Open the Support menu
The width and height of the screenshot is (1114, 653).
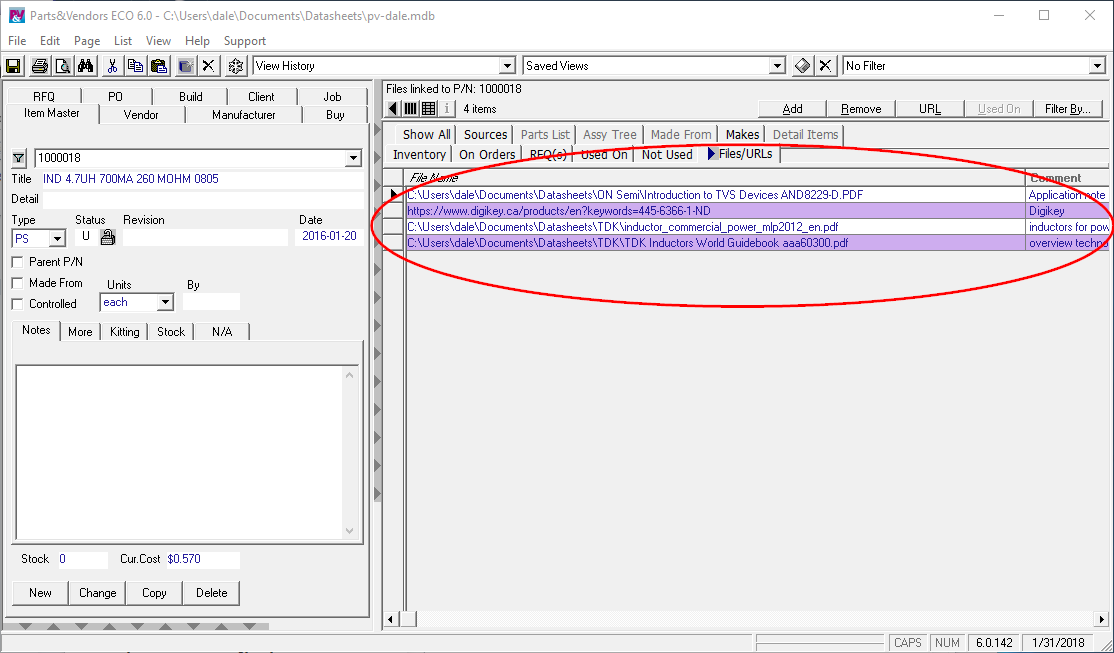(x=245, y=41)
